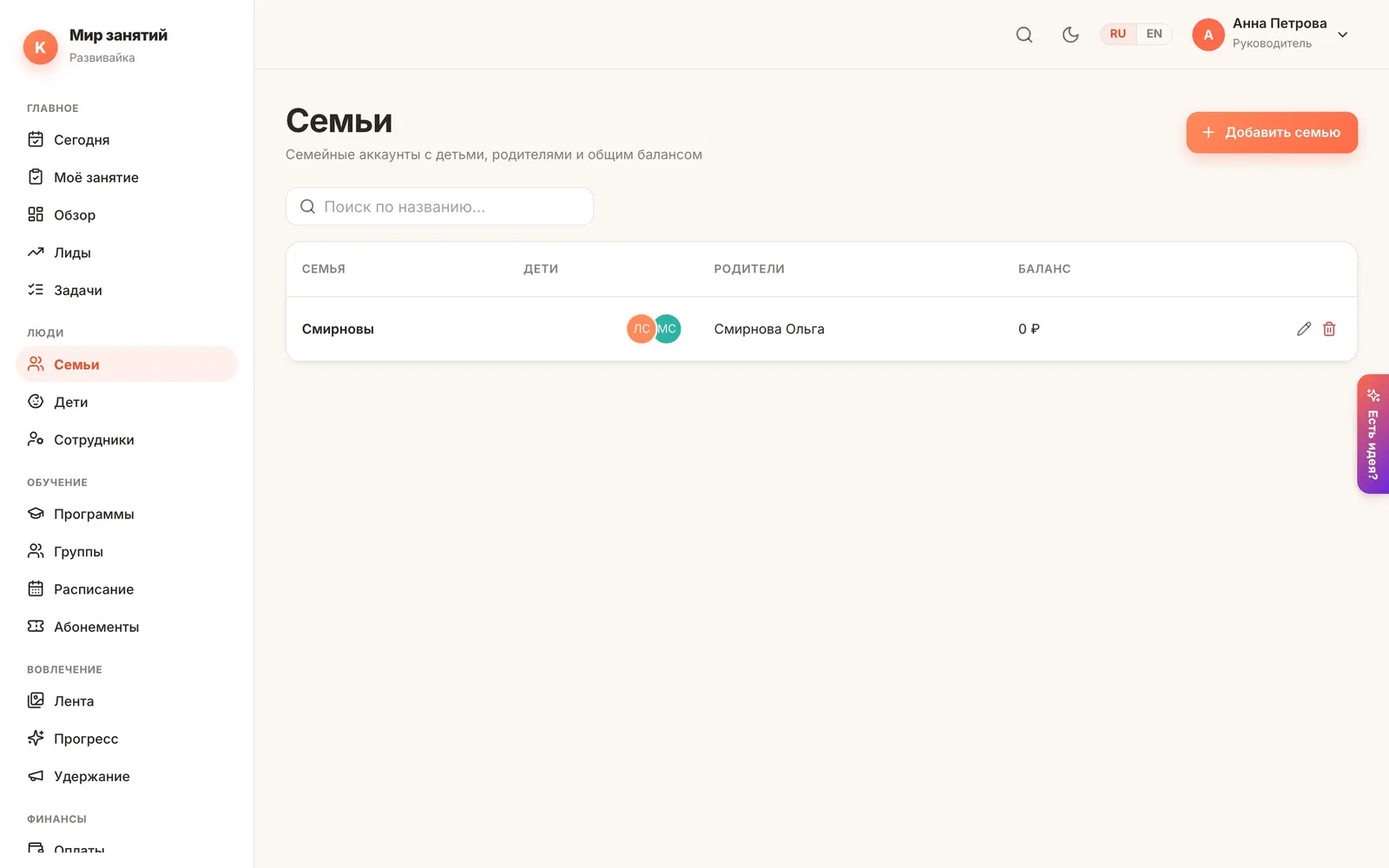Click the МС child avatar
The width and height of the screenshot is (1389, 868).
tap(667, 329)
